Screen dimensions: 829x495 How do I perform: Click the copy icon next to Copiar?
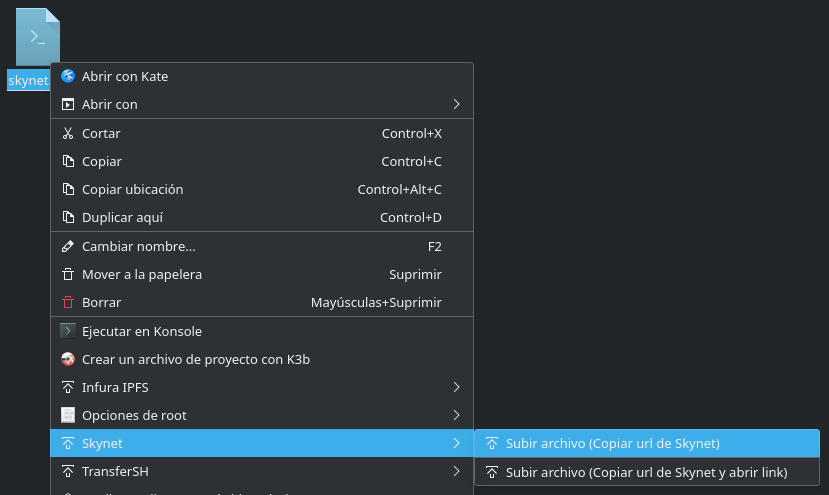tap(68, 161)
